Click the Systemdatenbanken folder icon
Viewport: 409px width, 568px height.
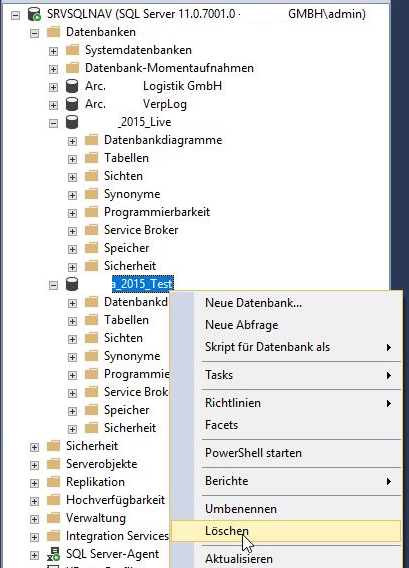point(72,50)
